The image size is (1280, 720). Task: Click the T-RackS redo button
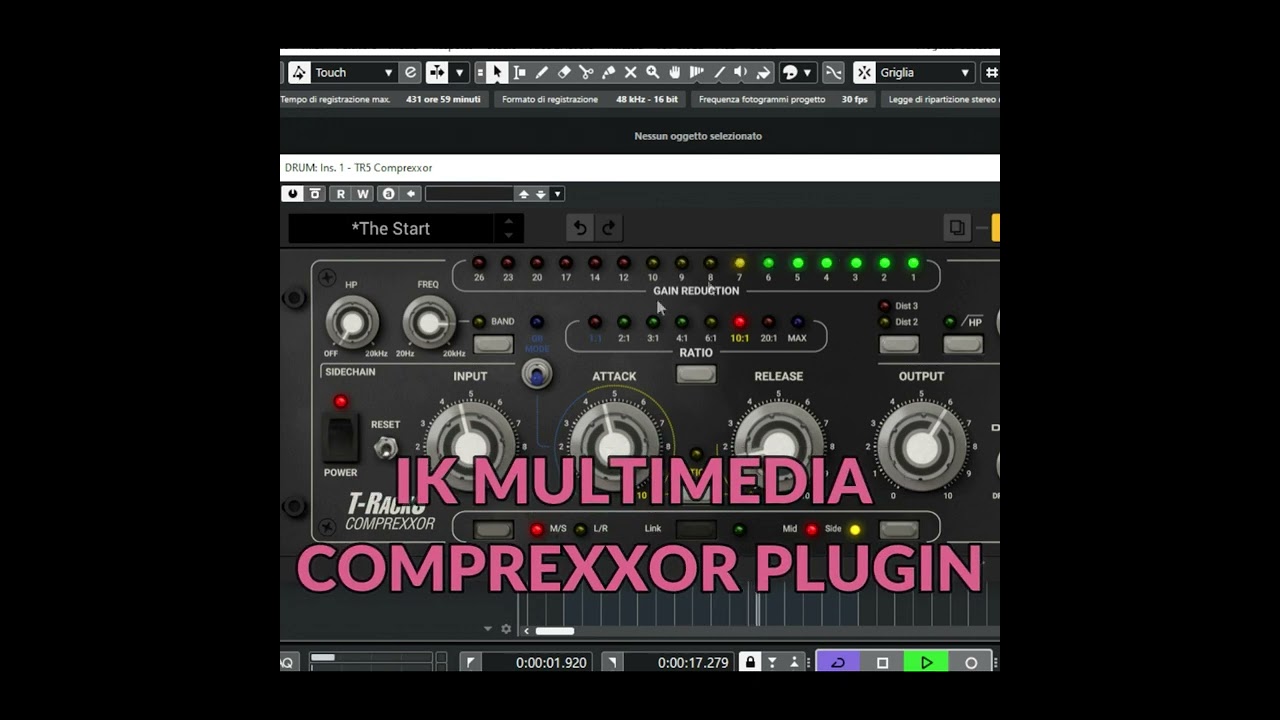[x=608, y=228]
